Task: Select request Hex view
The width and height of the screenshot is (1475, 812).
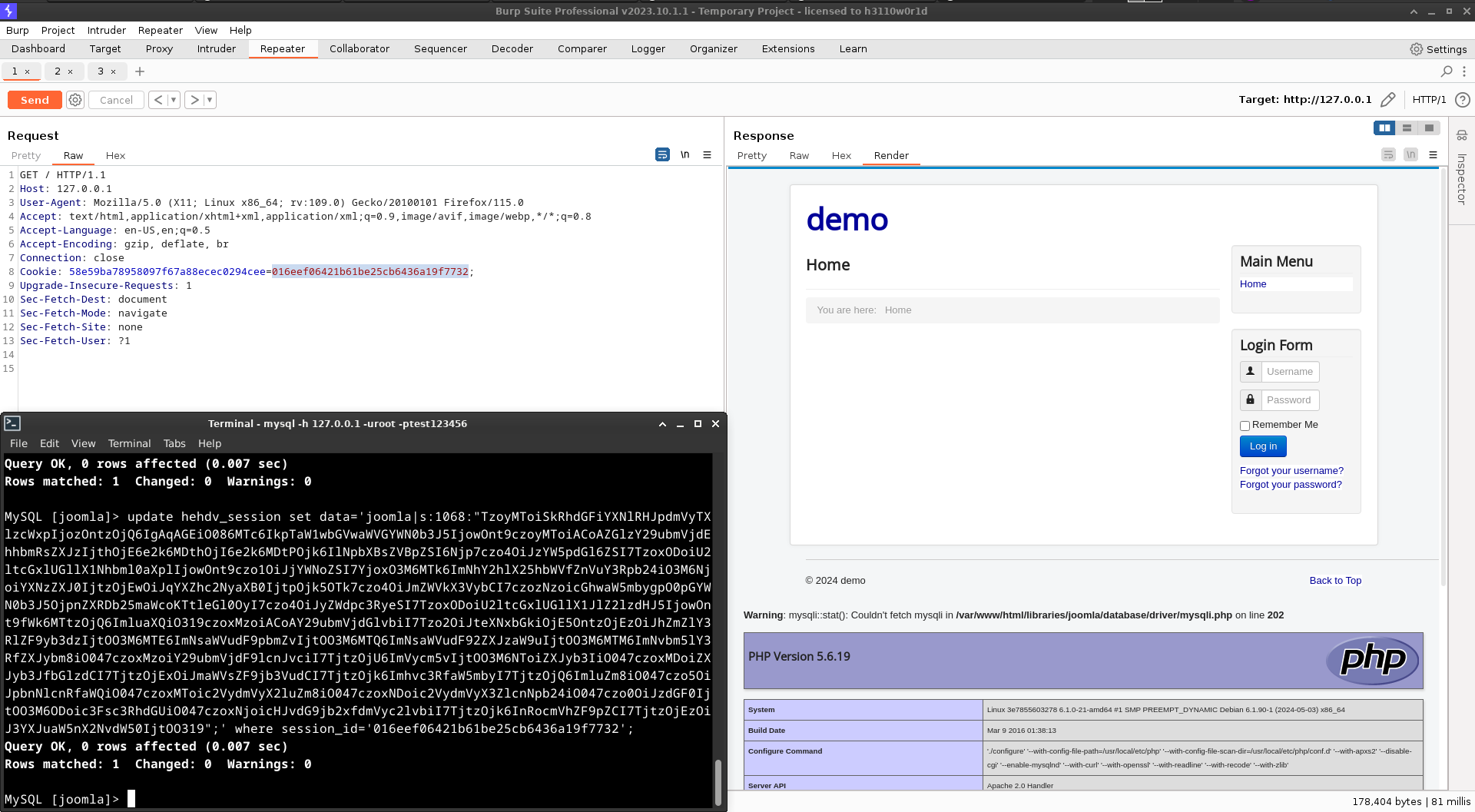Action: 115,155
